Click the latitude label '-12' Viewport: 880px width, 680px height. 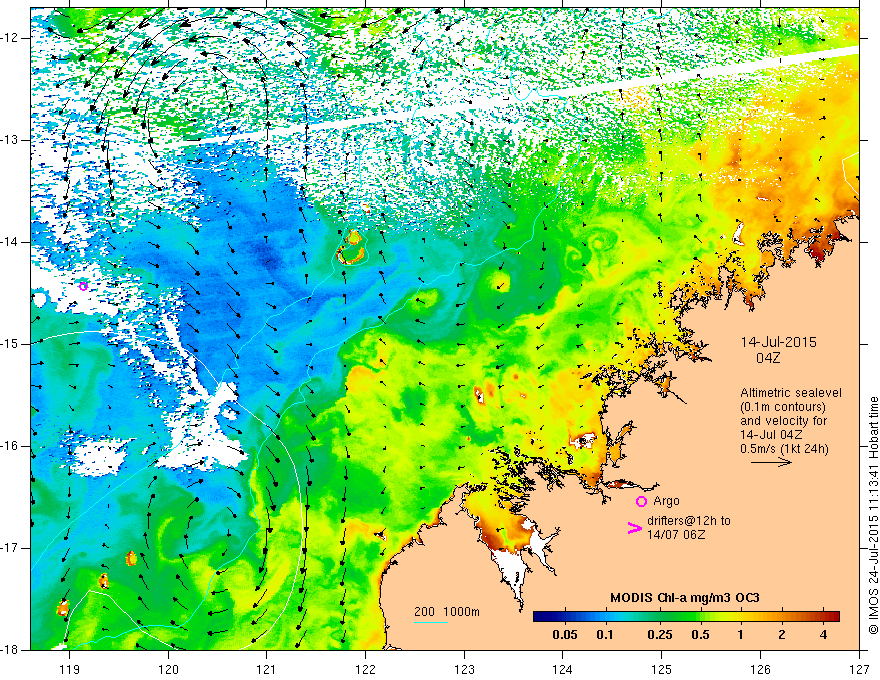pos(10,38)
